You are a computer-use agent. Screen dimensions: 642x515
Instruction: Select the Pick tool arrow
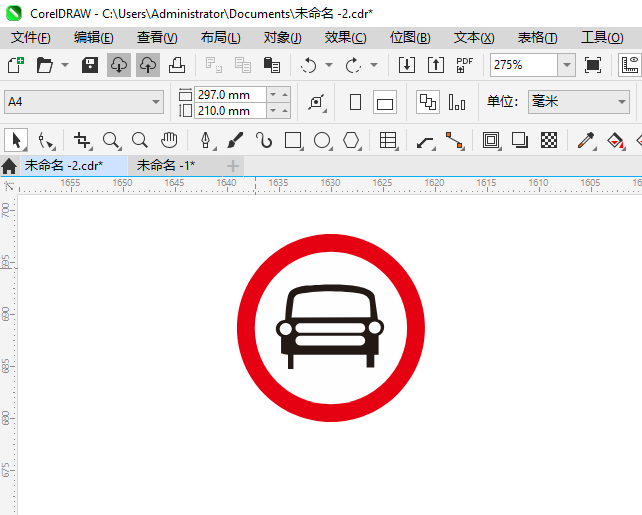[x=16, y=140]
